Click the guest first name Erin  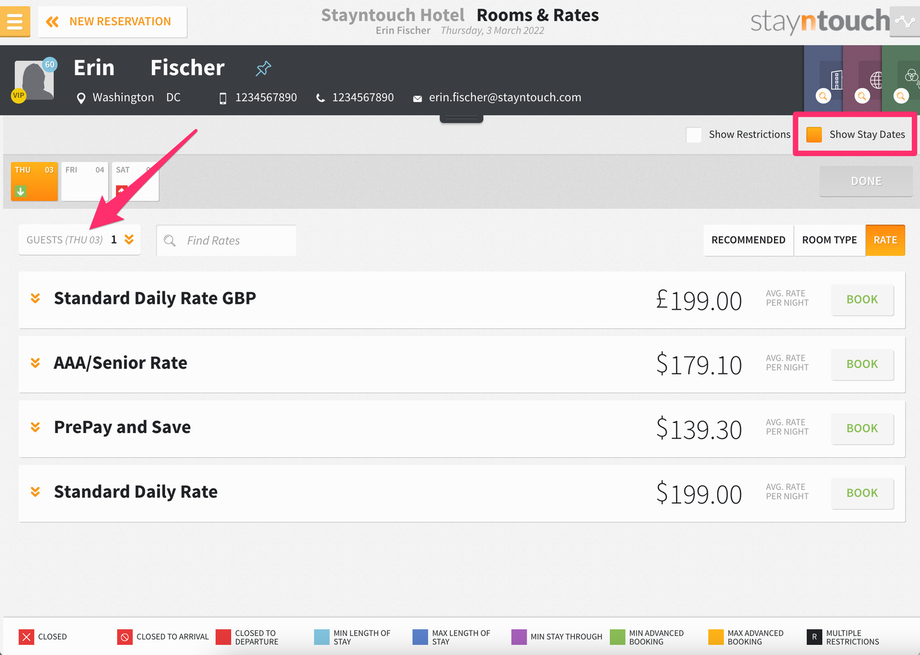[94, 68]
